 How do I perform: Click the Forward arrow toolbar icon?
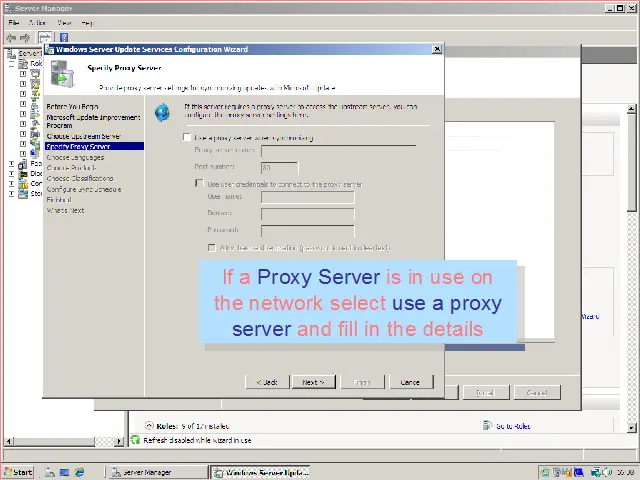tap(24, 37)
